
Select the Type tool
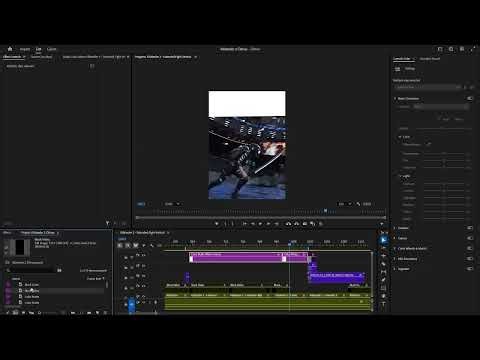pyautogui.click(x=383, y=304)
